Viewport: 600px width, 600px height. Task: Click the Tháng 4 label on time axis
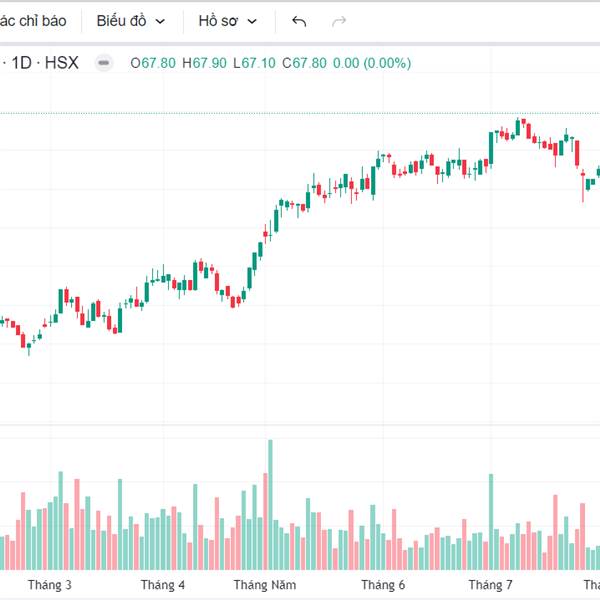coord(163,585)
